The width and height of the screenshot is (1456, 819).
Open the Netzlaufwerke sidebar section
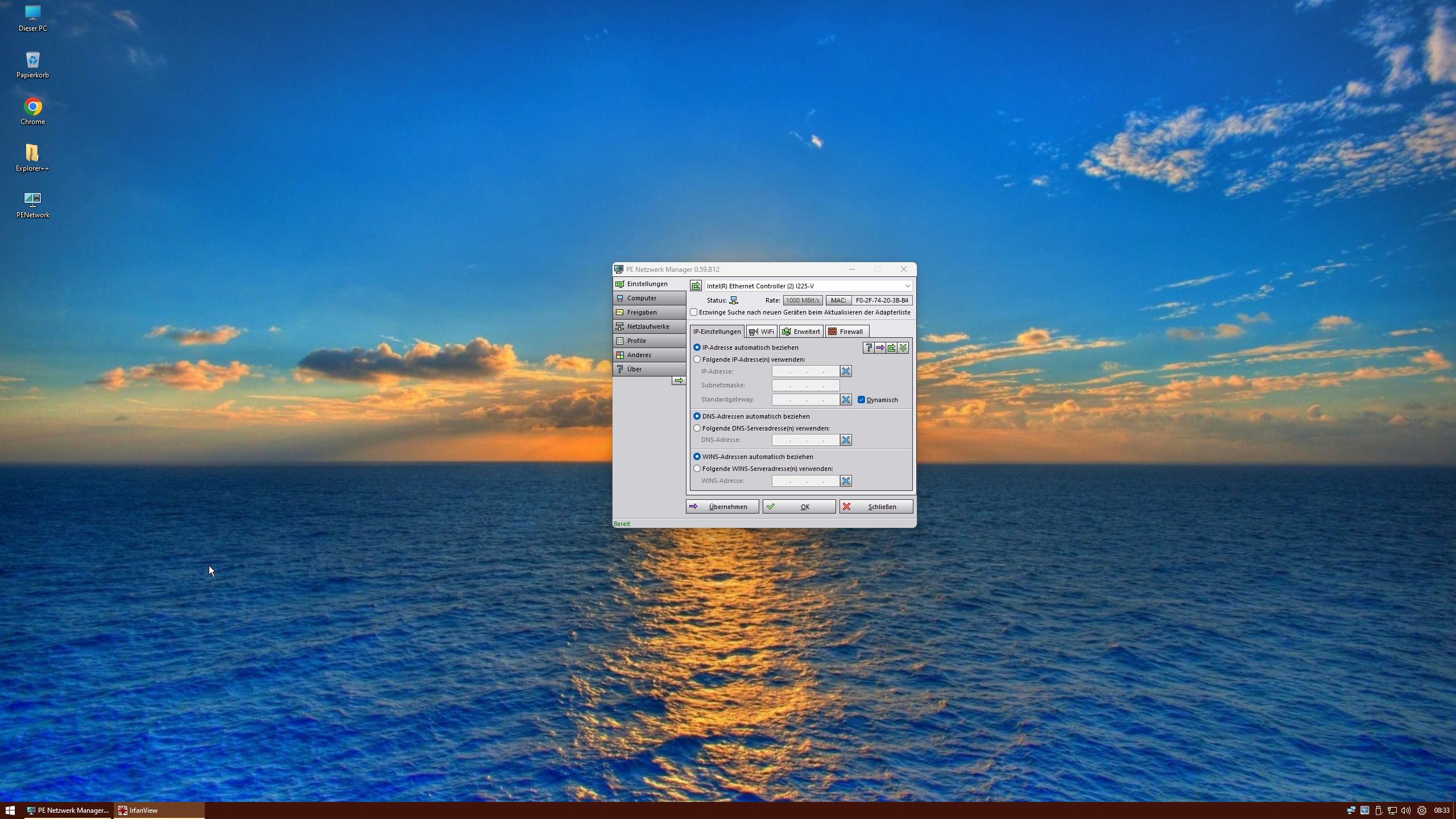pyautogui.click(x=649, y=326)
